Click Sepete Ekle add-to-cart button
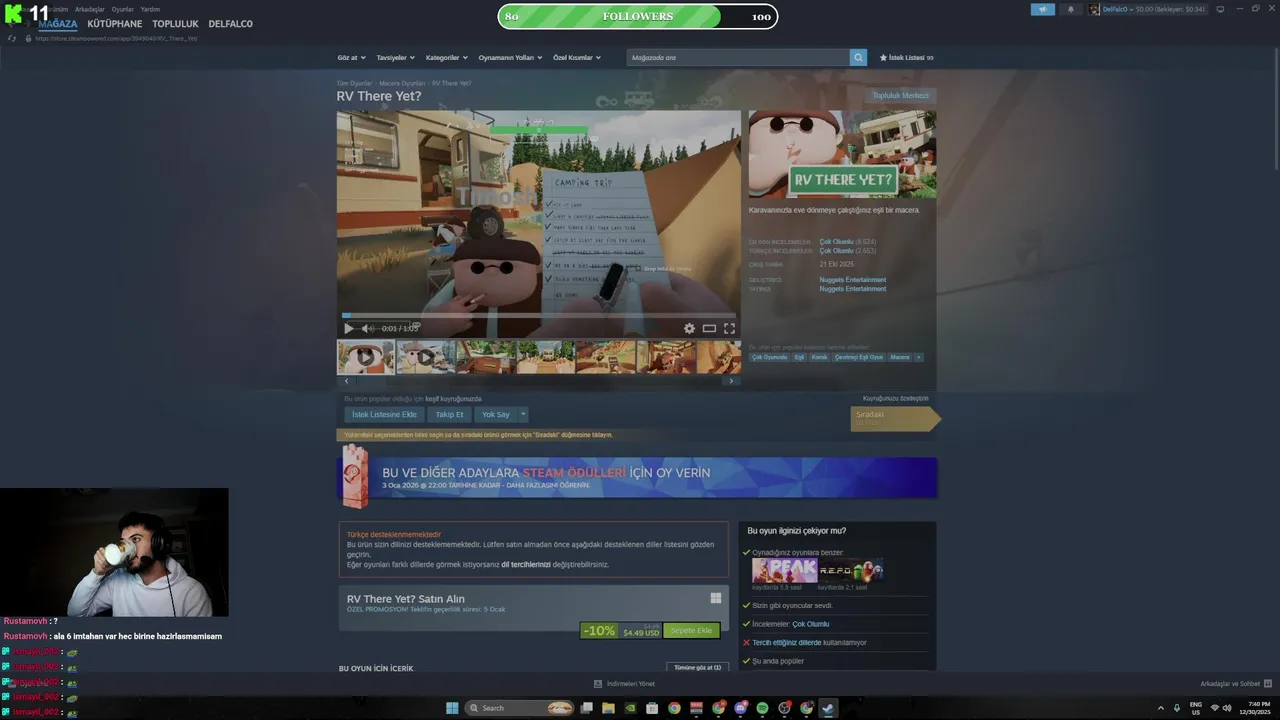This screenshot has height=720, width=1280. (691, 631)
